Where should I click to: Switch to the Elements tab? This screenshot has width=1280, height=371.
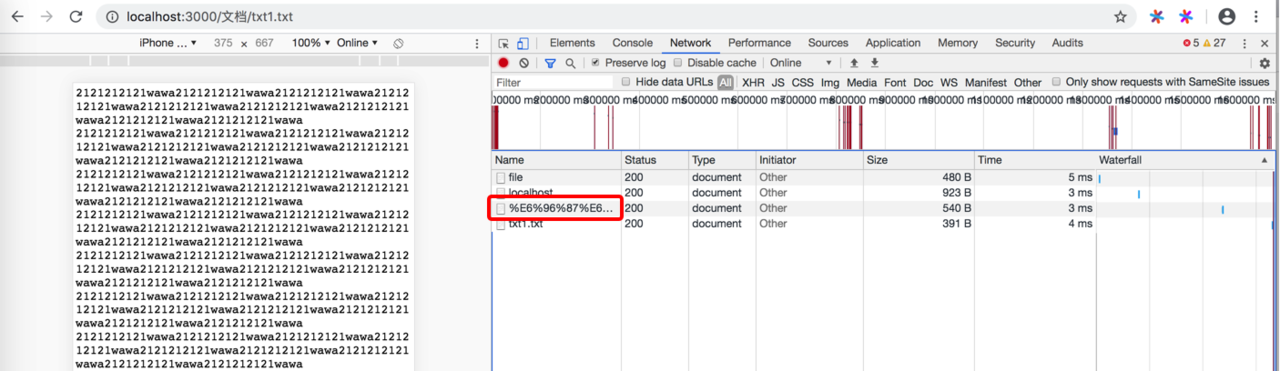[572, 43]
